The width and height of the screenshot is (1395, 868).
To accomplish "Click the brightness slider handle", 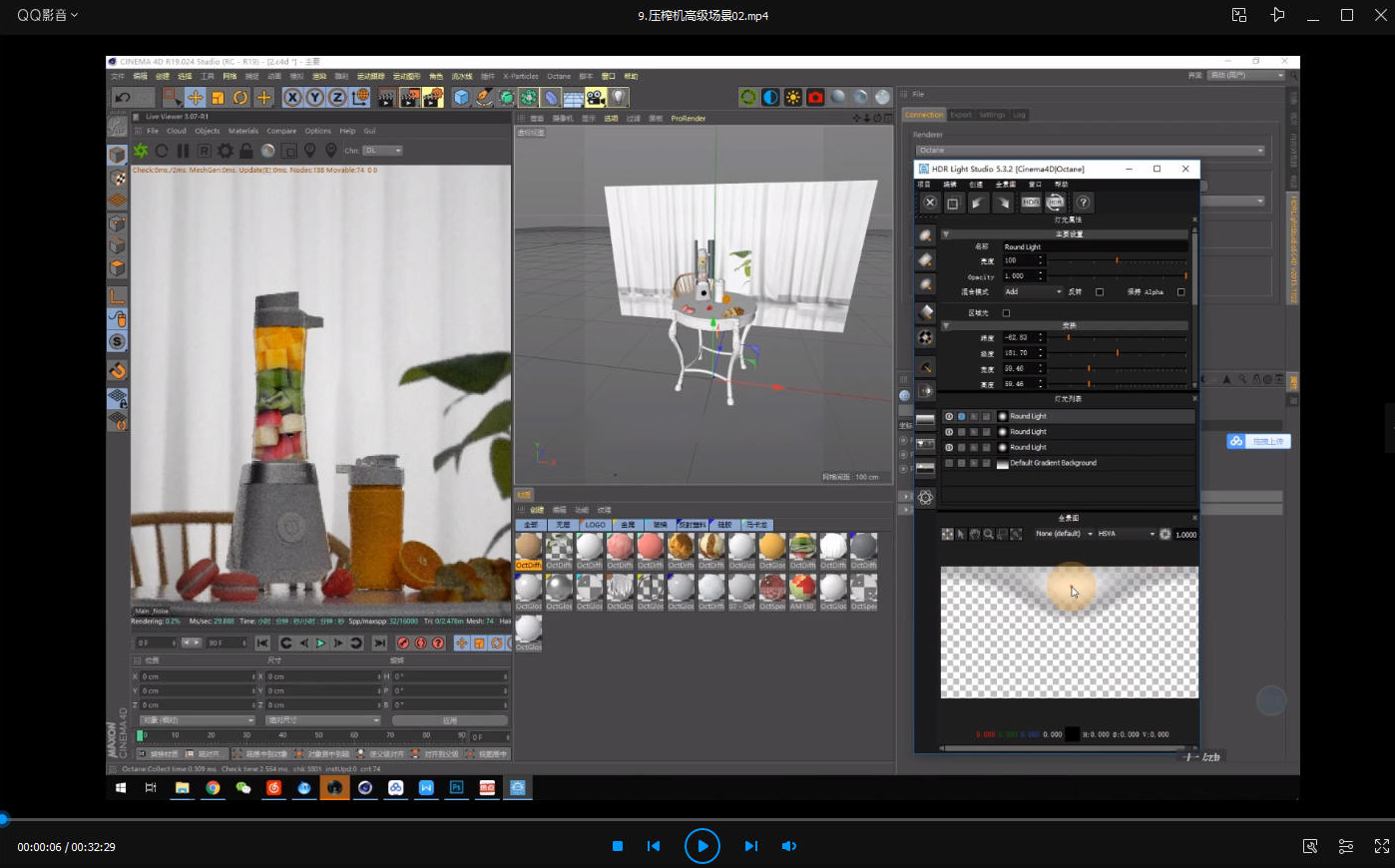I will (x=1117, y=260).
